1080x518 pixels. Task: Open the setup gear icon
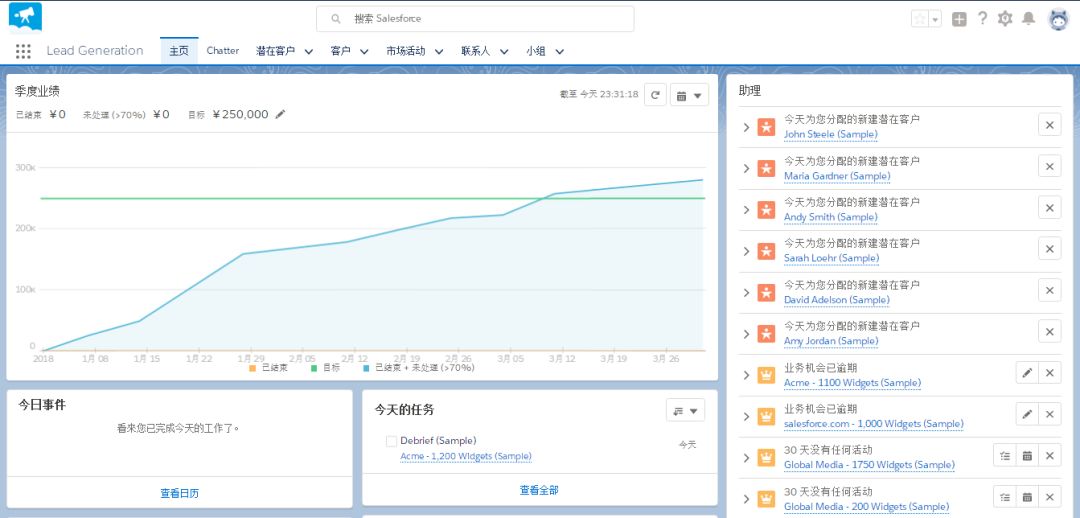1005,19
